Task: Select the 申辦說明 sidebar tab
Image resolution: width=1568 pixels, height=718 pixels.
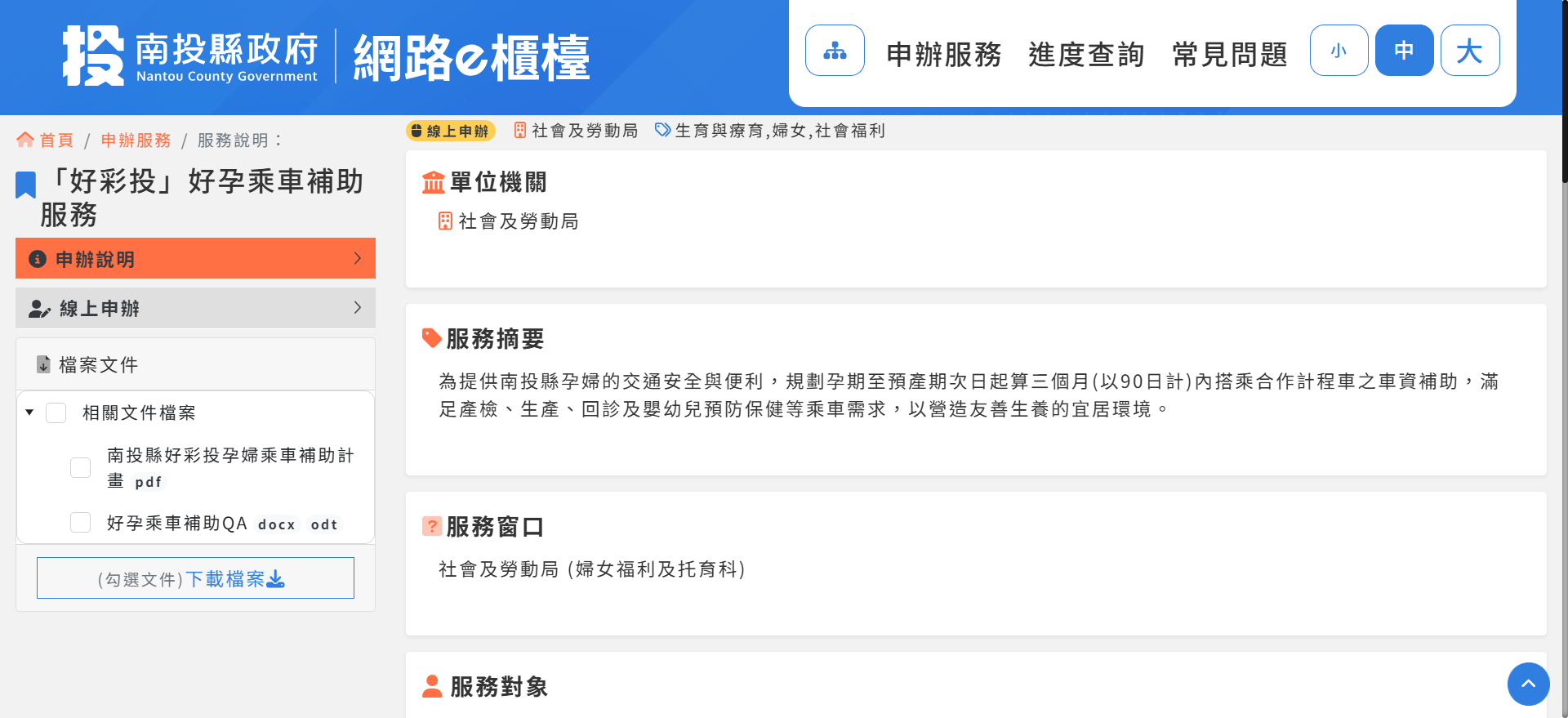Action: point(195,258)
